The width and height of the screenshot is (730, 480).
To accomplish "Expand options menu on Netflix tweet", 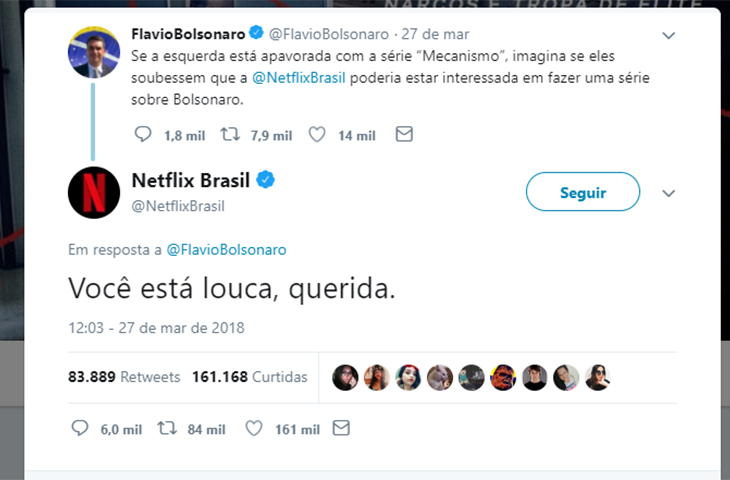I will [x=669, y=192].
